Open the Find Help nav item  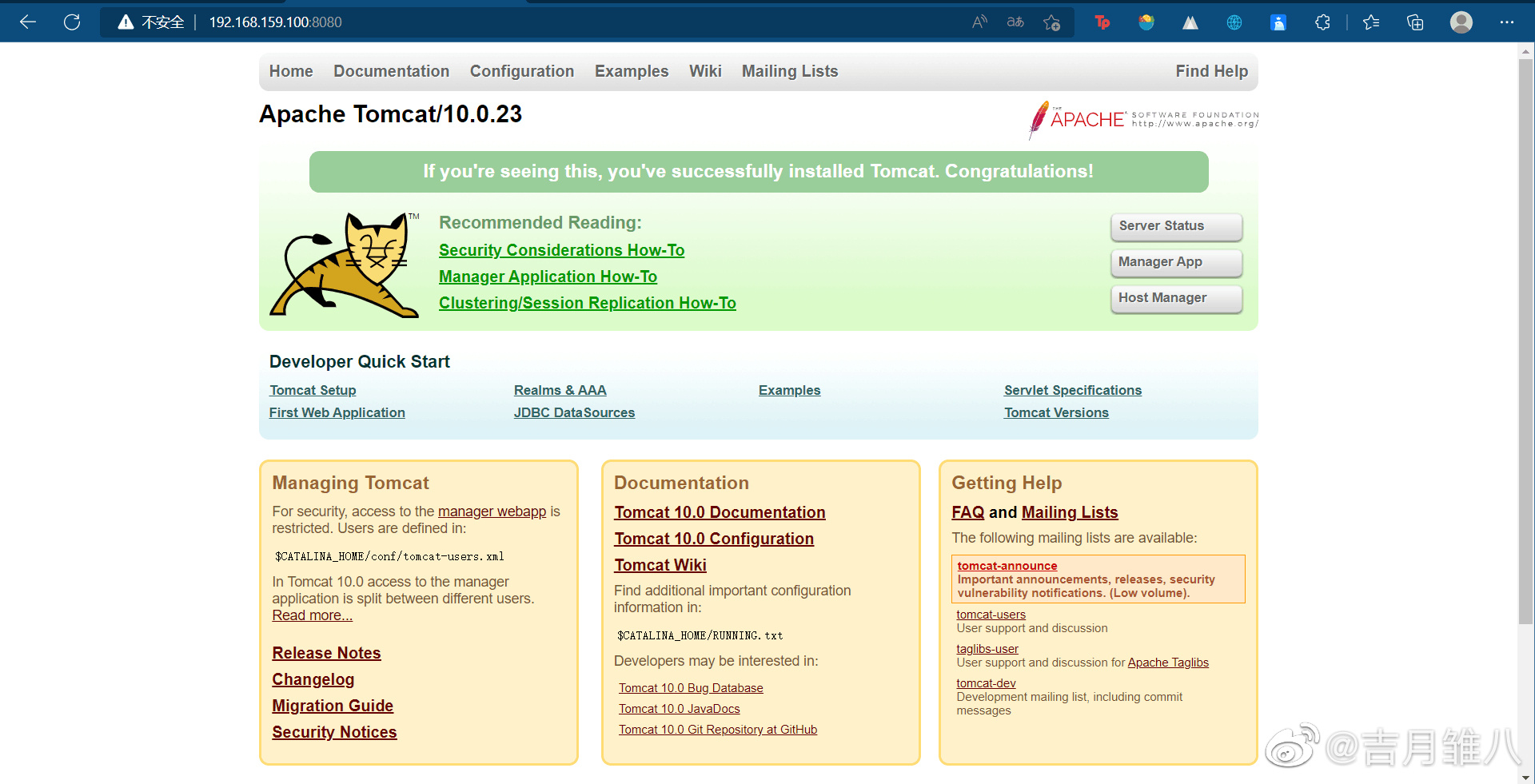coord(1211,71)
